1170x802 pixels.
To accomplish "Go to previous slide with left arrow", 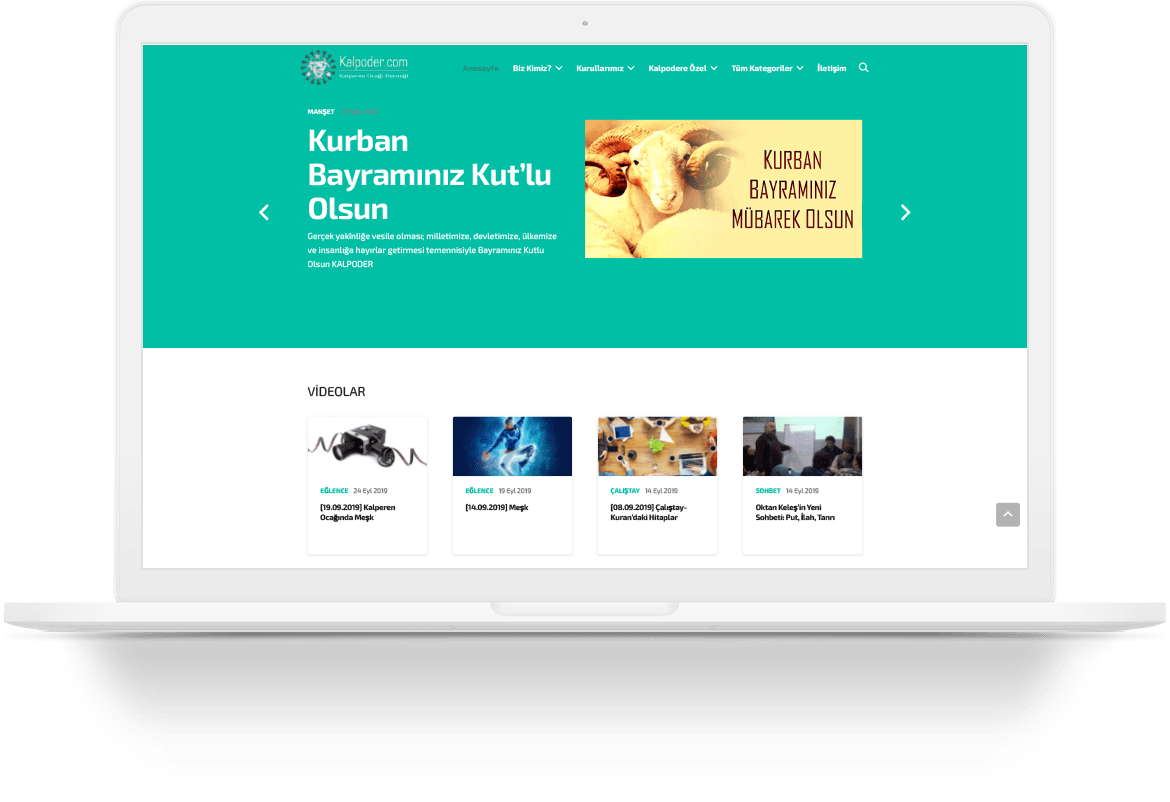I will (x=264, y=212).
